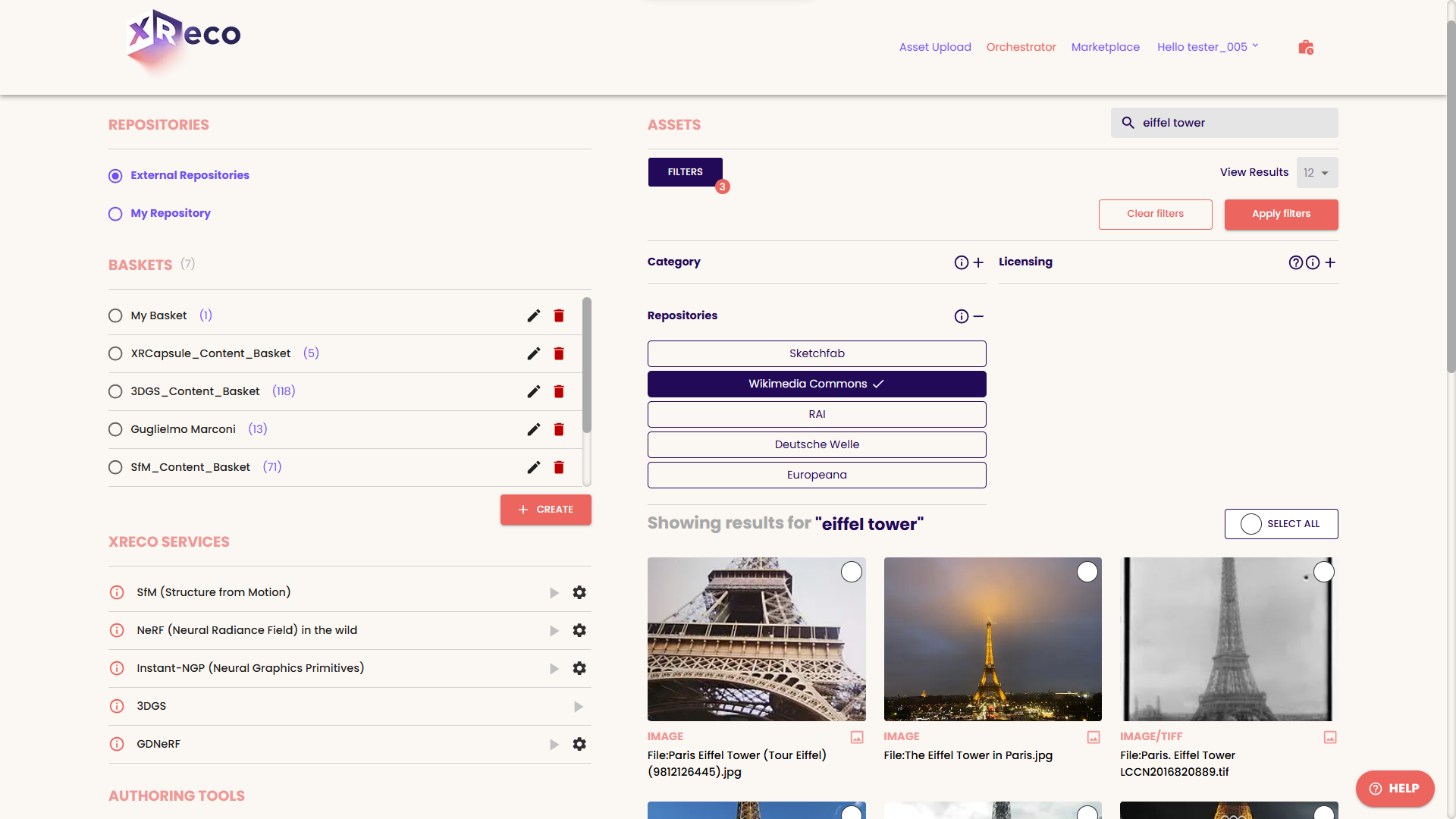Viewport: 1456px width, 819px height.
Task: Toggle the Wikimedia Commons repository filter
Action: (816, 384)
